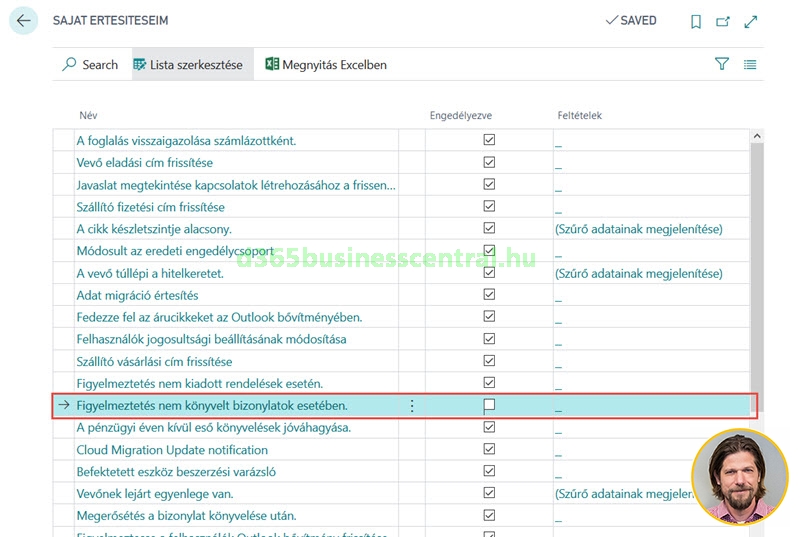Click Megnyitás Excelben toolbar item
This screenshot has width=800, height=537.
326,64
